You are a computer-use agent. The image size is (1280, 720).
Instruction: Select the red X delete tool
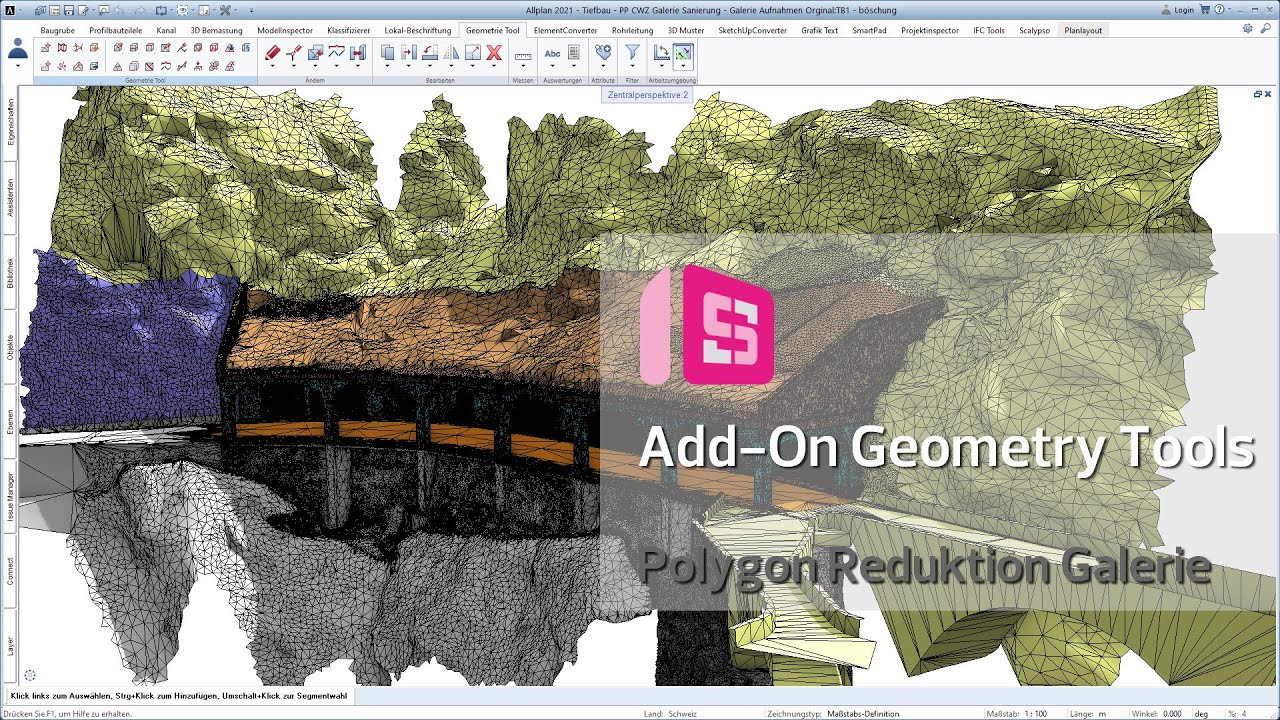[x=494, y=52]
